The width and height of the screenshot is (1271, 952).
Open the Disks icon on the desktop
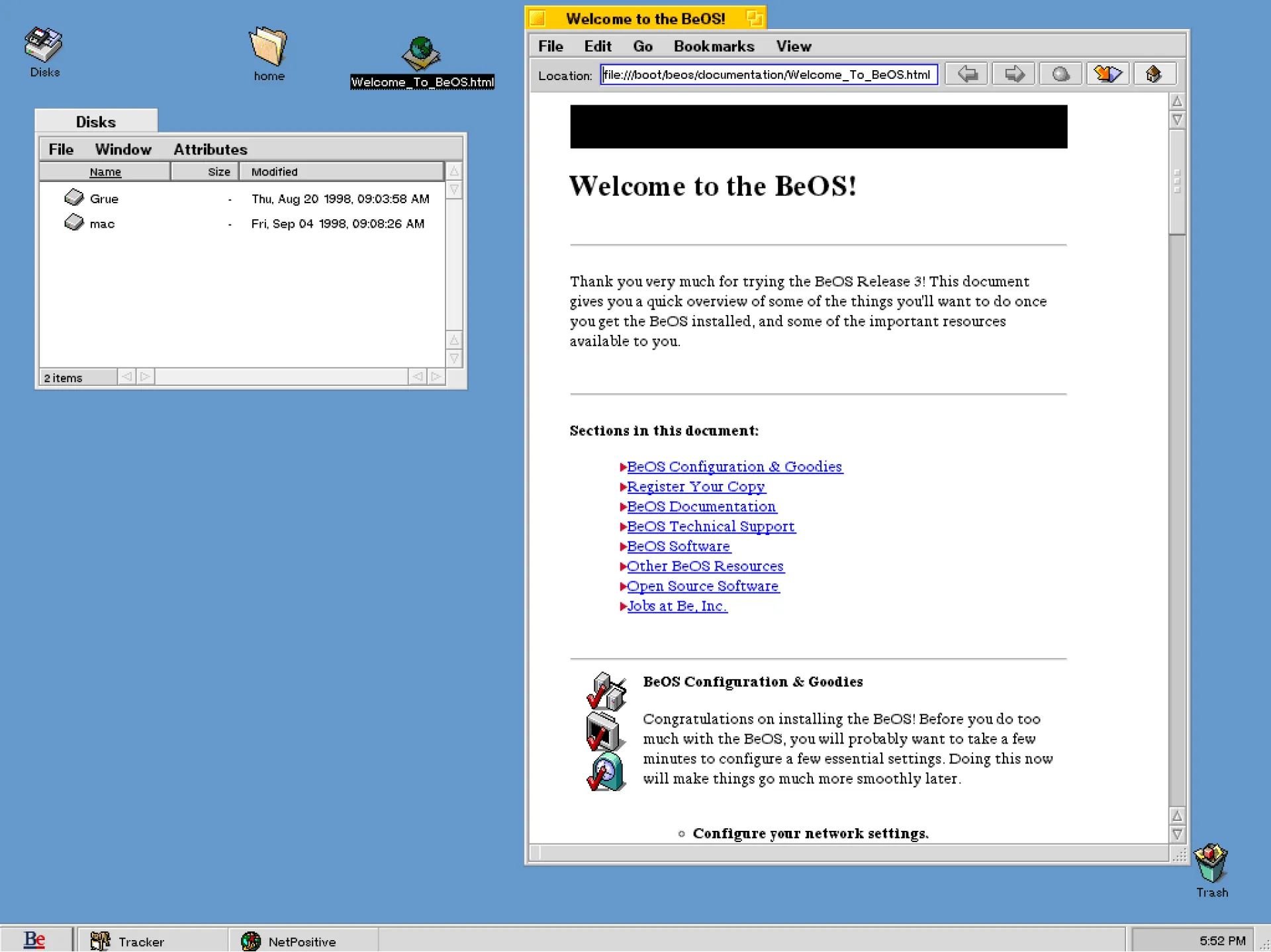[x=42, y=46]
